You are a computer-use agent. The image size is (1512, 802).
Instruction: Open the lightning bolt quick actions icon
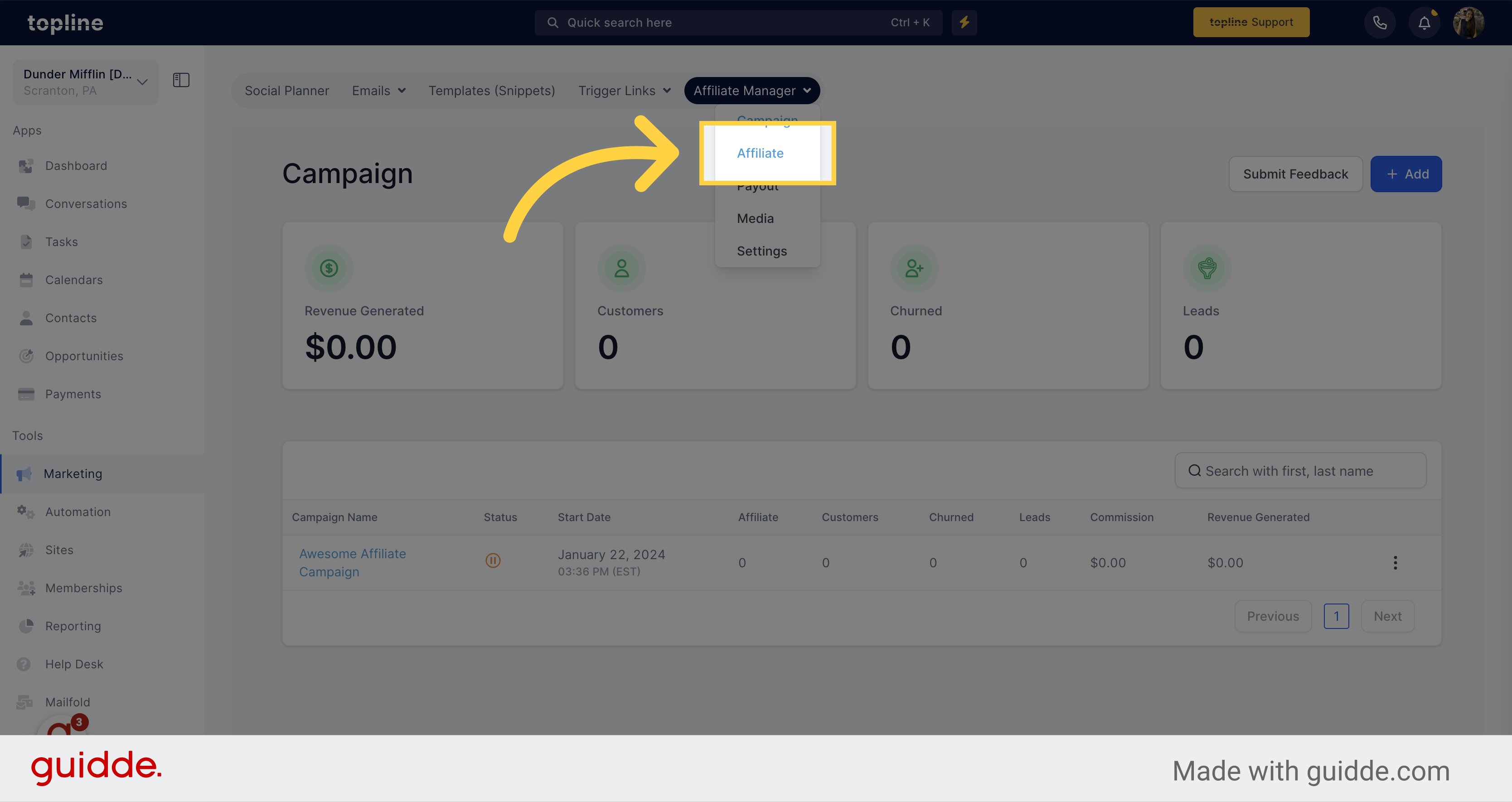pos(964,22)
